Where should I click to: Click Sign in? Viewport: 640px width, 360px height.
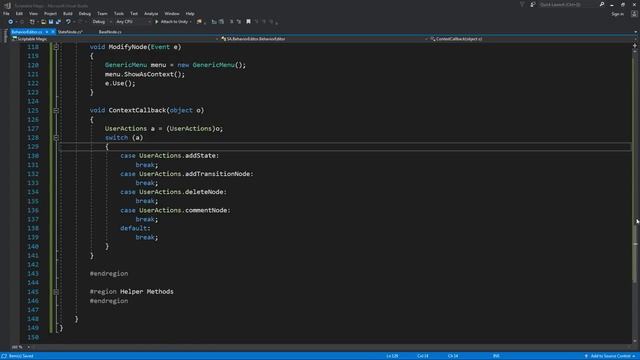[618, 14]
